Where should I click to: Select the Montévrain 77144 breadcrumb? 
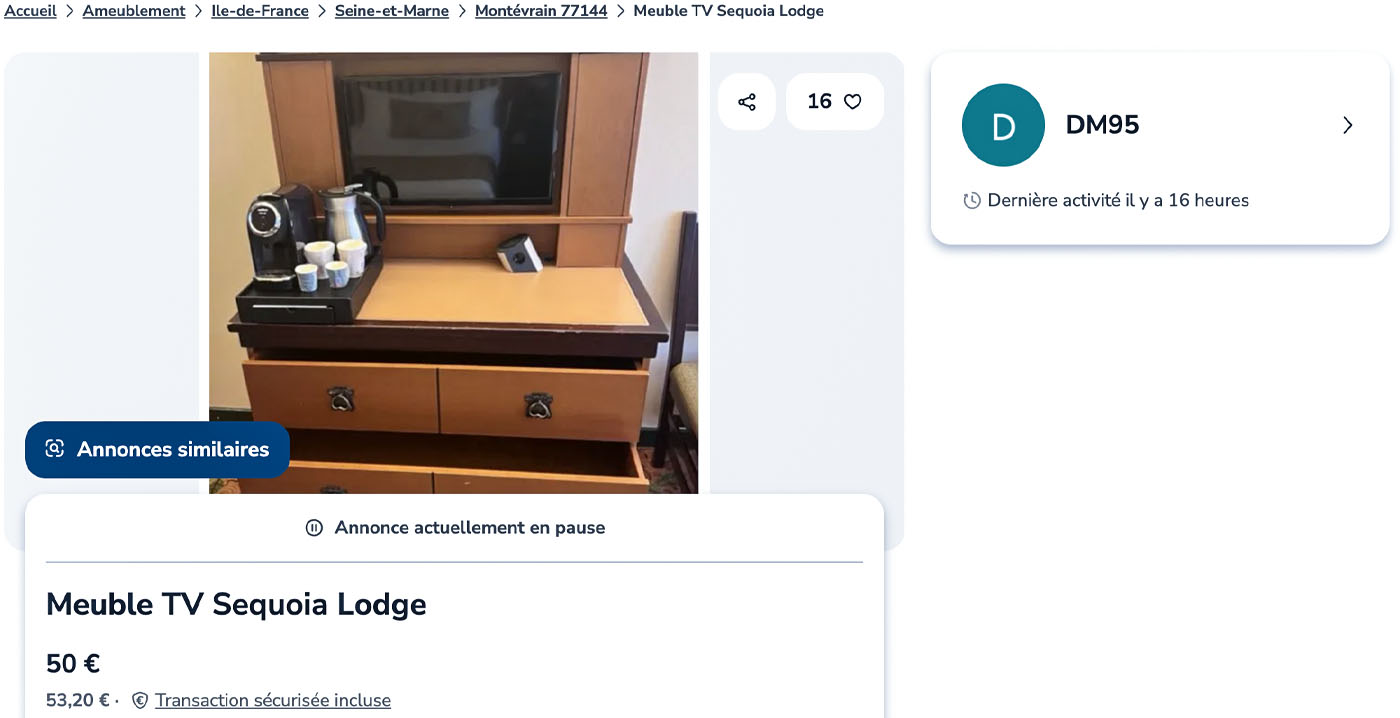(541, 11)
